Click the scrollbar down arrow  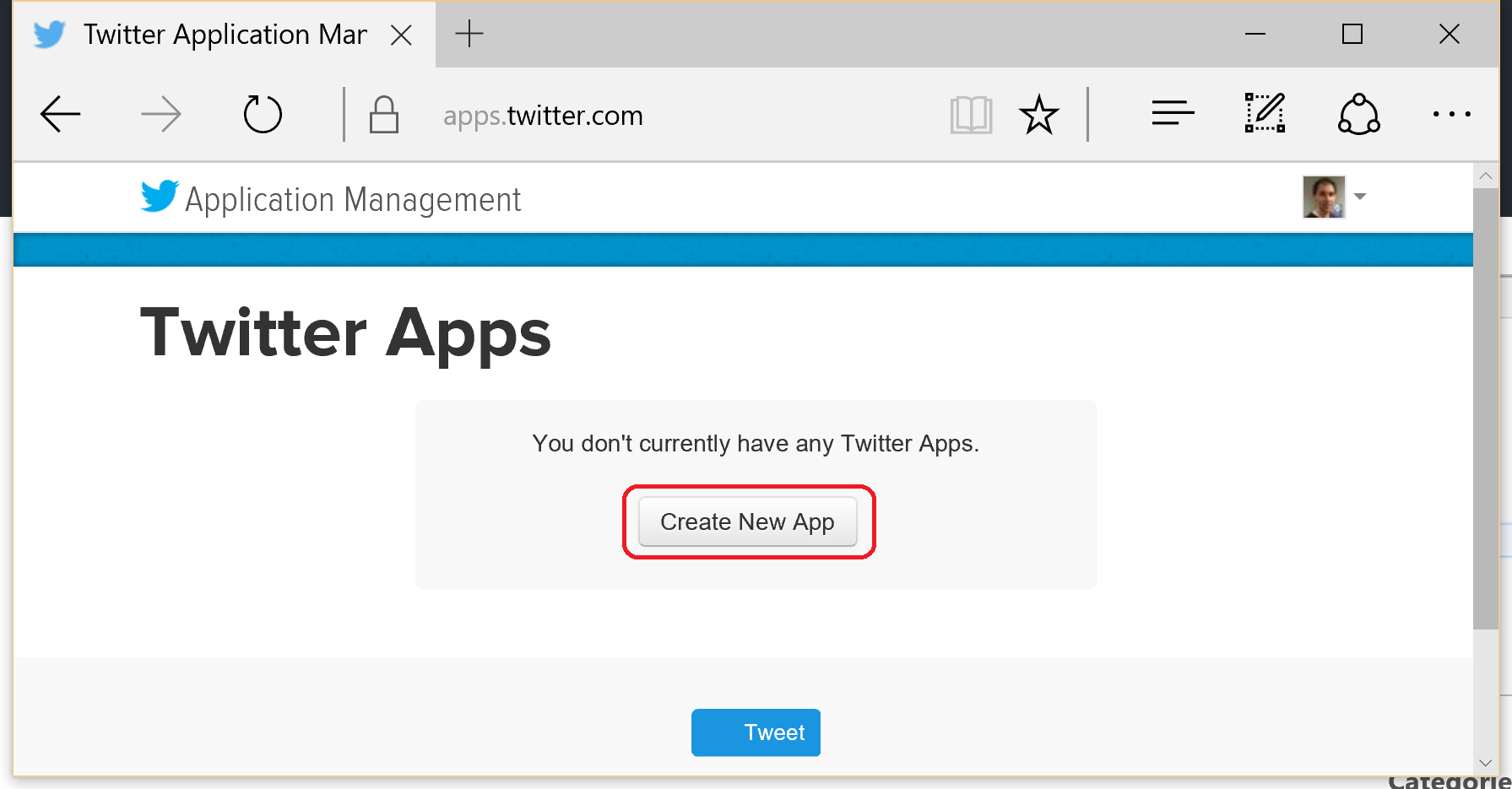click(1486, 763)
